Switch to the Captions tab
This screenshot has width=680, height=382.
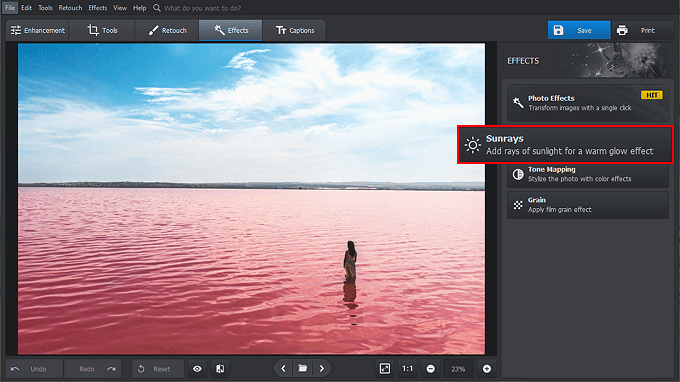pyautogui.click(x=294, y=30)
